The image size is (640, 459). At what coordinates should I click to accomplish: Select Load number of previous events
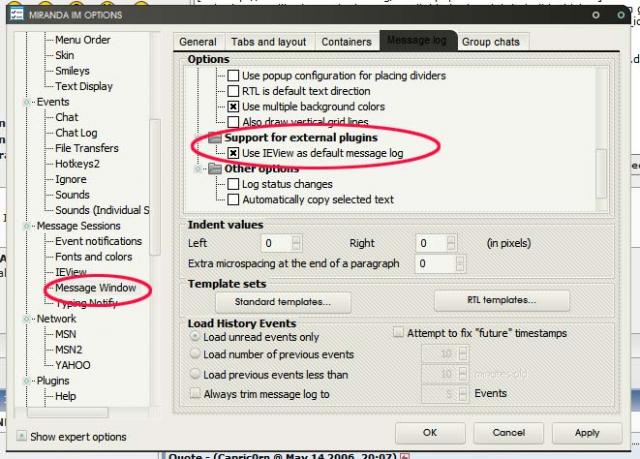[x=195, y=354]
